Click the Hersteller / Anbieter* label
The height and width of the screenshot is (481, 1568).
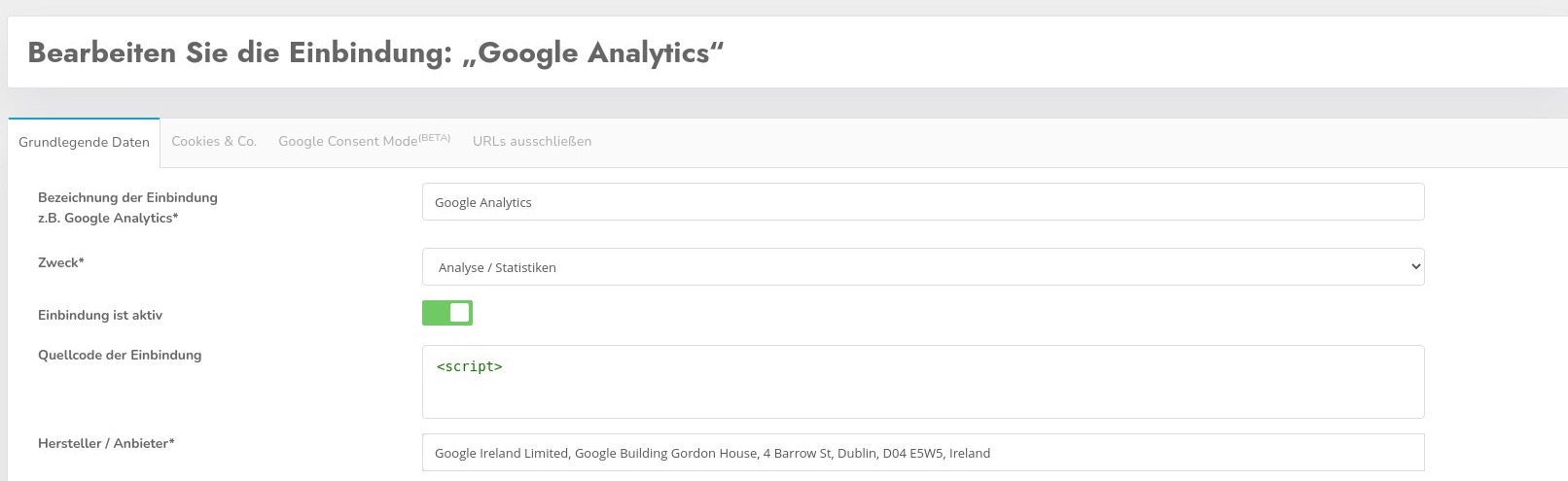[x=106, y=443]
